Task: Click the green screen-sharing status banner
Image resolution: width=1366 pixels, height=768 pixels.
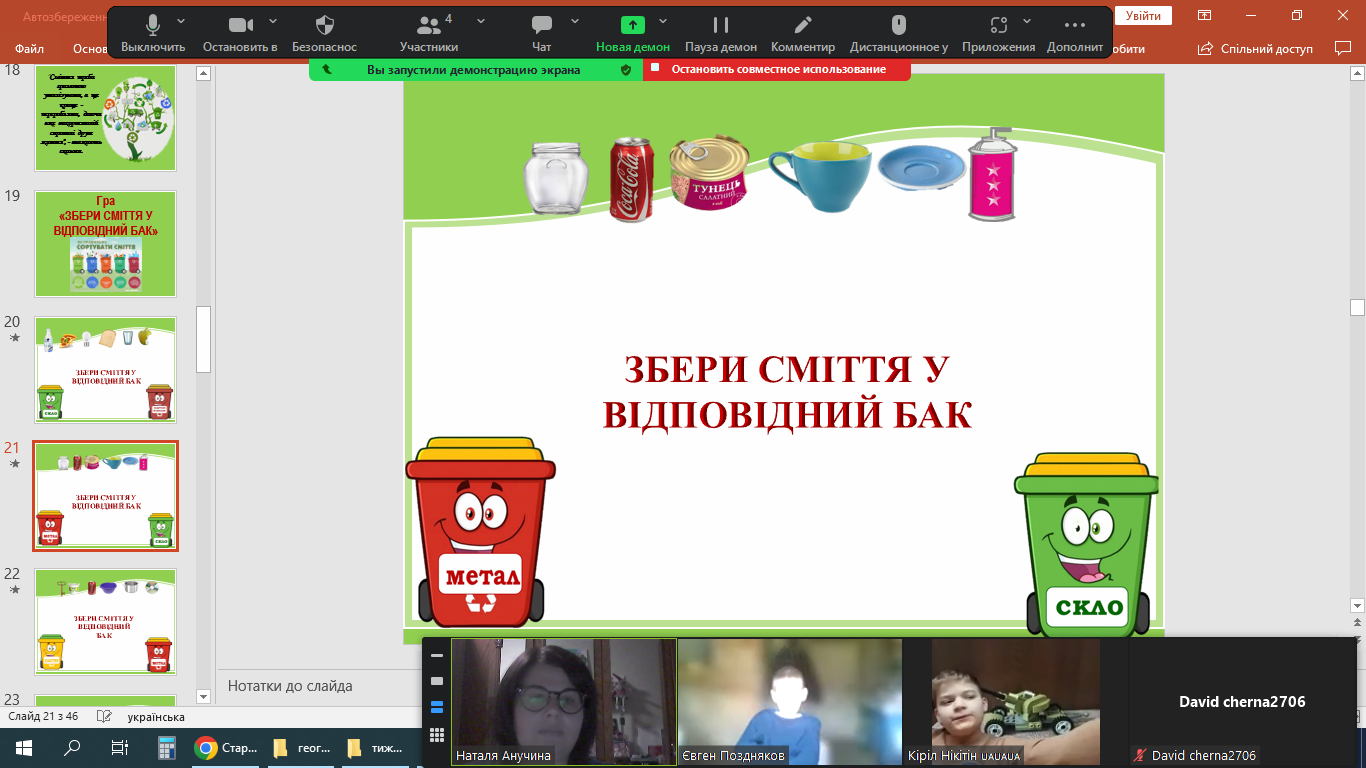Action: pyautogui.click(x=473, y=69)
